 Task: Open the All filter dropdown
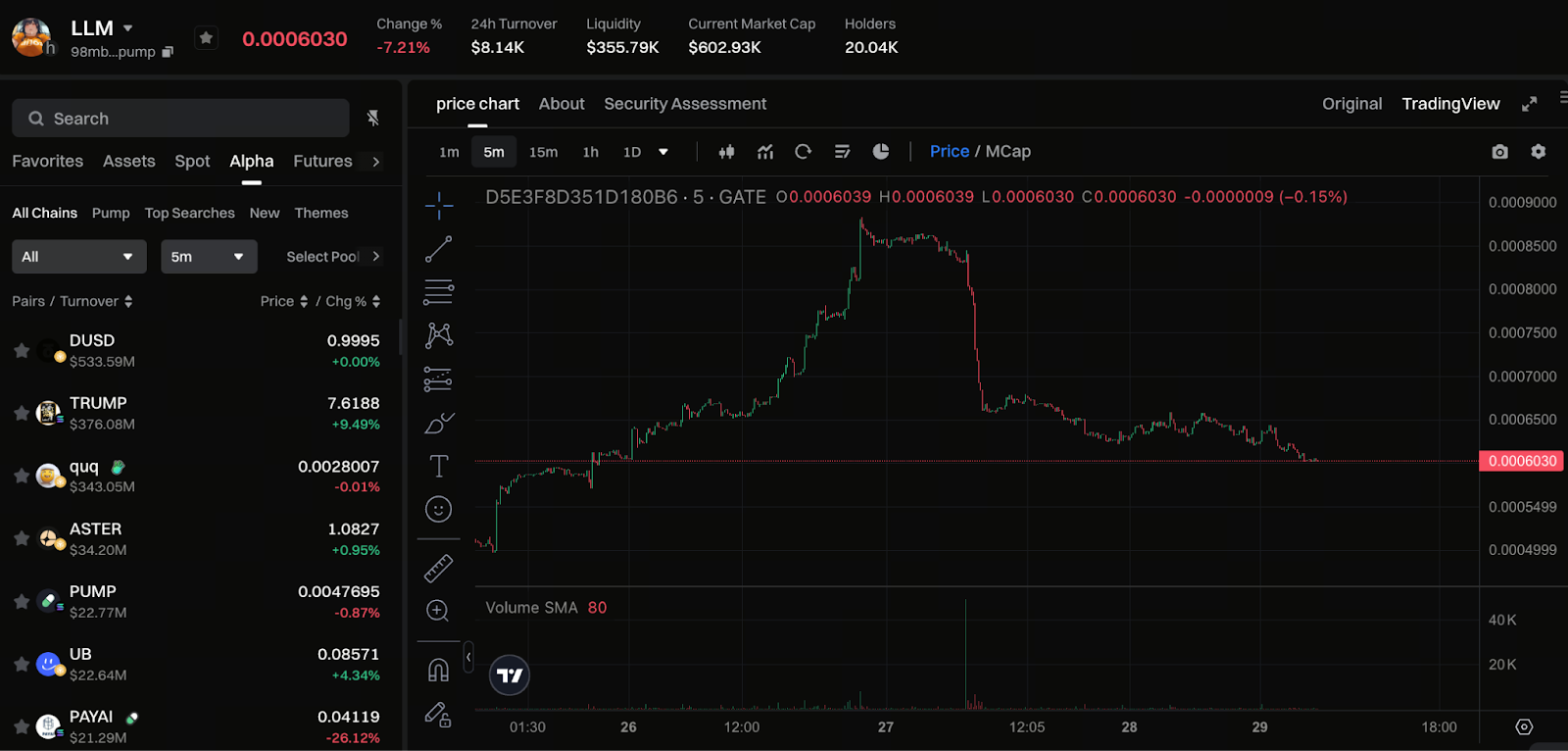pos(79,257)
